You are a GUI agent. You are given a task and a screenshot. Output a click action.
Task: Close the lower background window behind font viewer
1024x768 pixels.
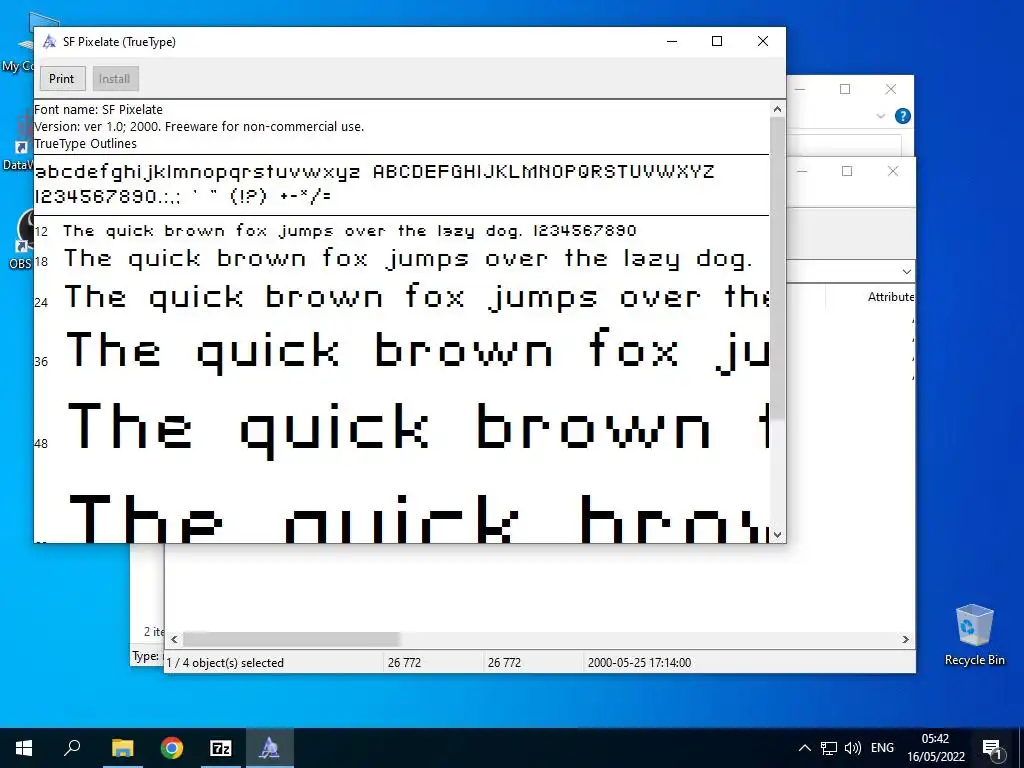[893, 171]
